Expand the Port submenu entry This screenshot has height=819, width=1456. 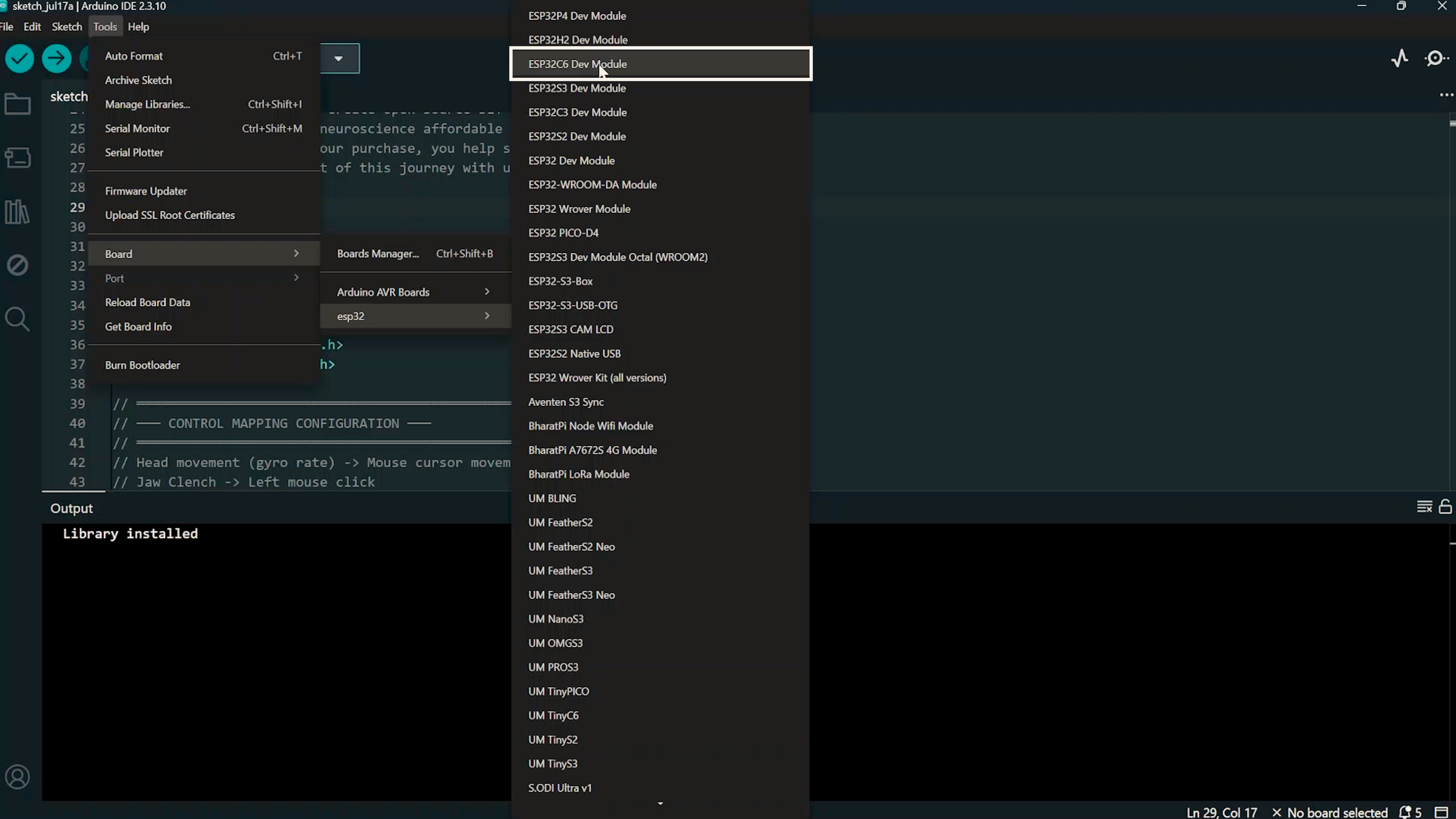204,278
